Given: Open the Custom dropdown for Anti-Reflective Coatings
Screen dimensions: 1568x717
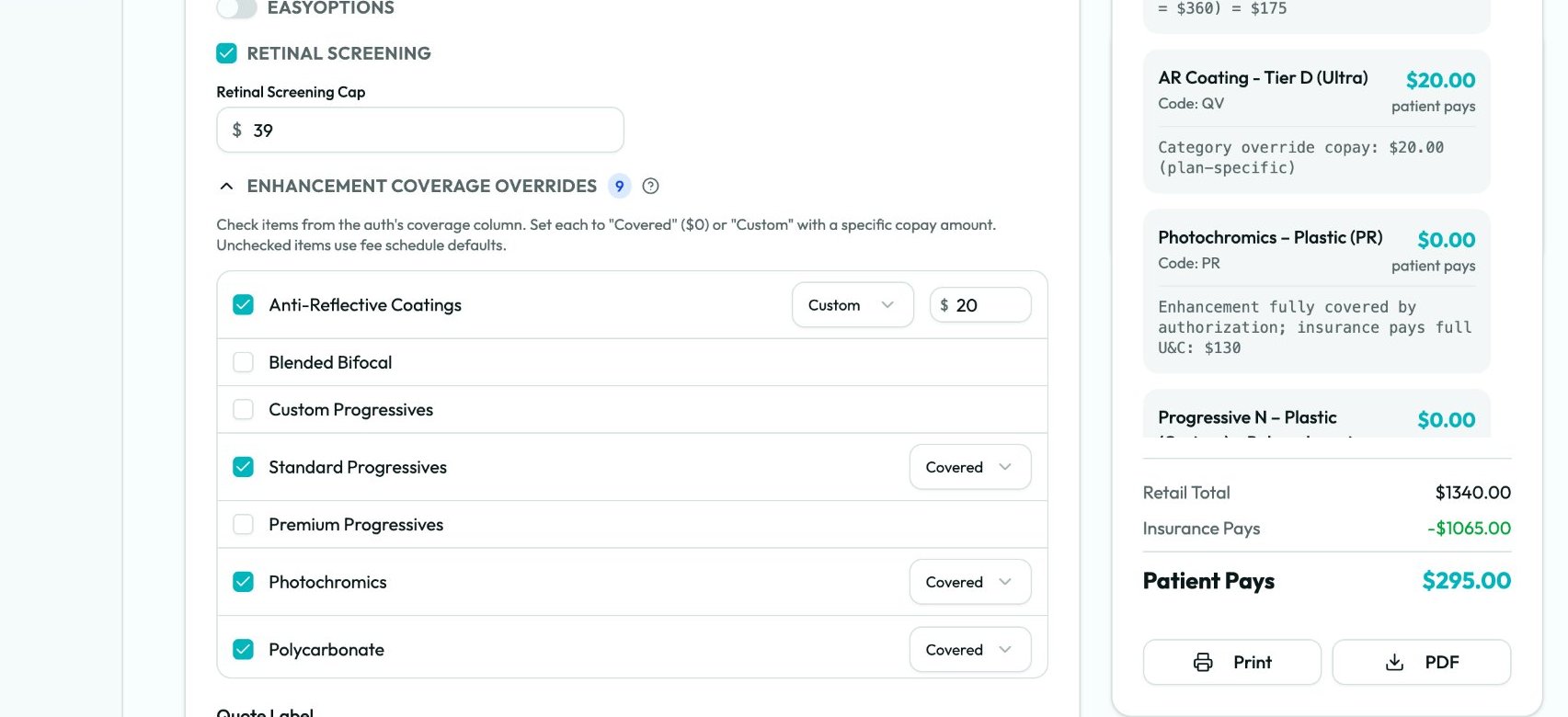Looking at the screenshot, I should coord(852,304).
